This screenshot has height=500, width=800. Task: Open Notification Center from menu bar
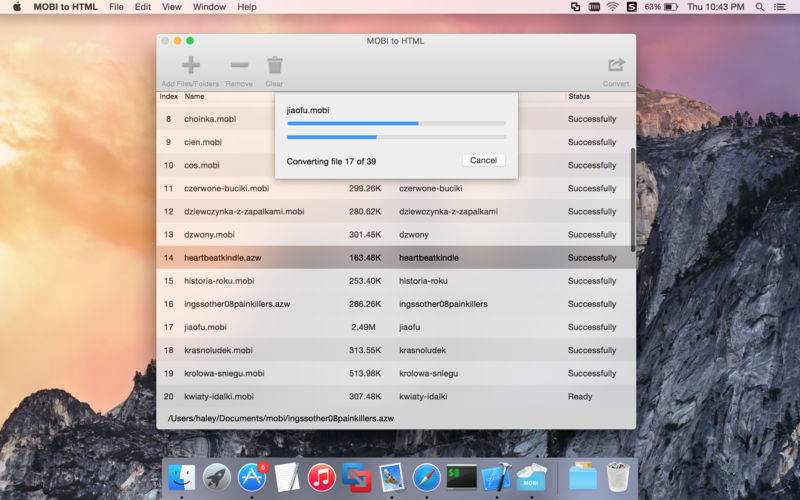point(780,7)
